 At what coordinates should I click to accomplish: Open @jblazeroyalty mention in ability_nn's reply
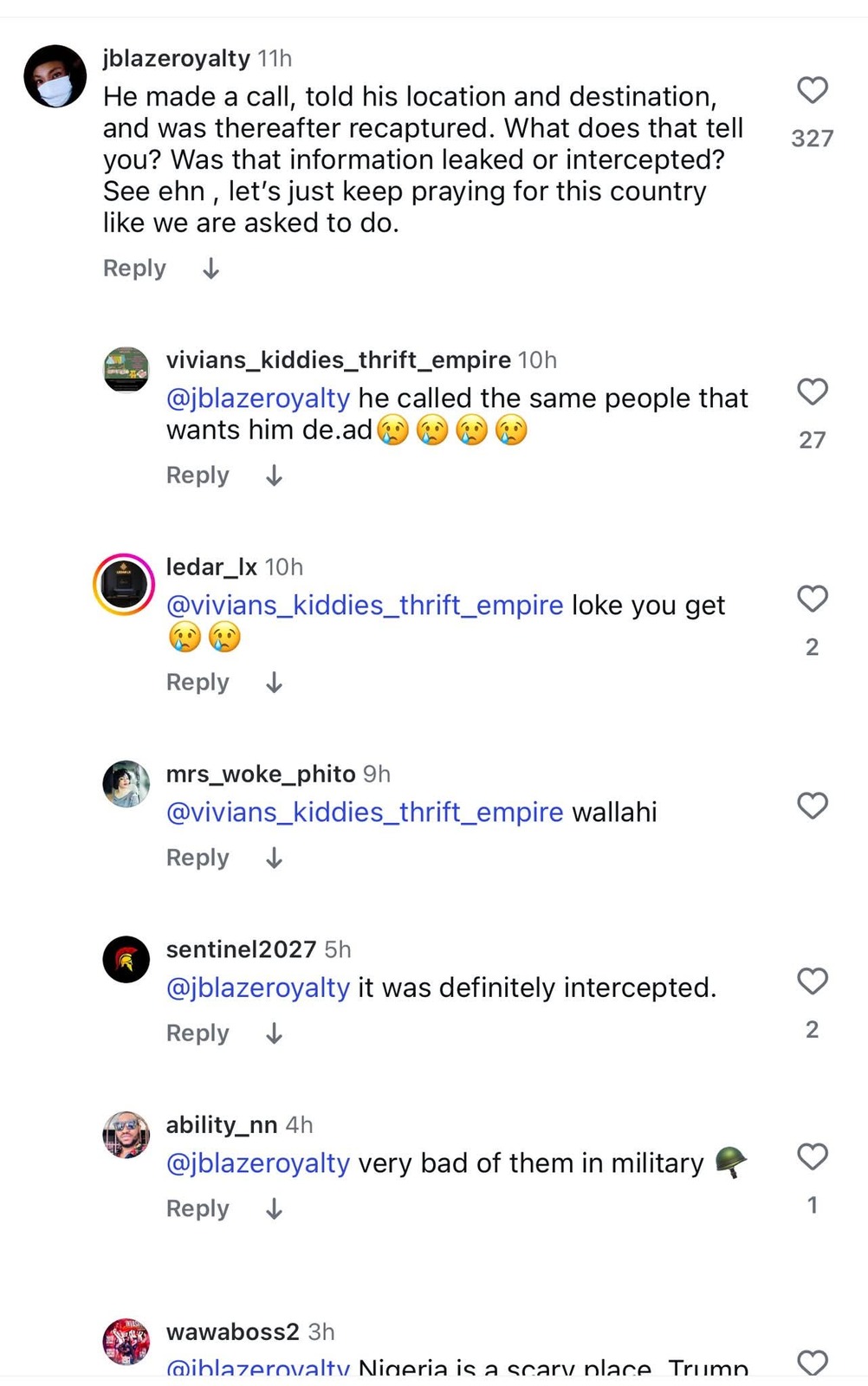tap(258, 1163)
